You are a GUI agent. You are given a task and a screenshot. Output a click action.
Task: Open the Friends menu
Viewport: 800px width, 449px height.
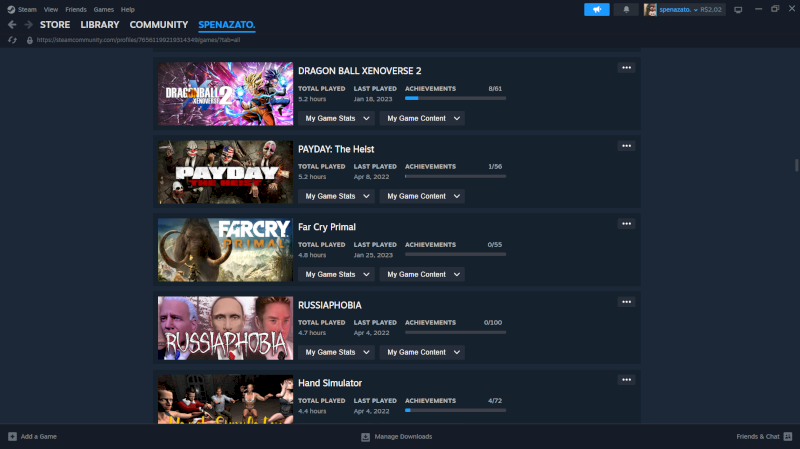(76, 9)
